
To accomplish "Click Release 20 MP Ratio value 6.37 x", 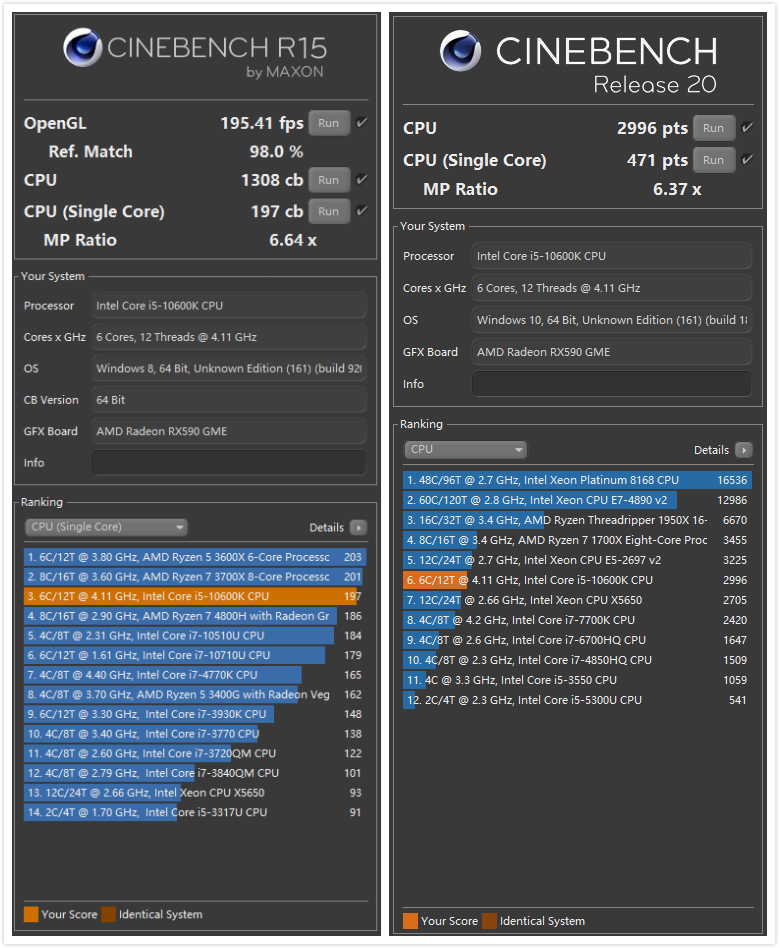I will pos(677,190).
